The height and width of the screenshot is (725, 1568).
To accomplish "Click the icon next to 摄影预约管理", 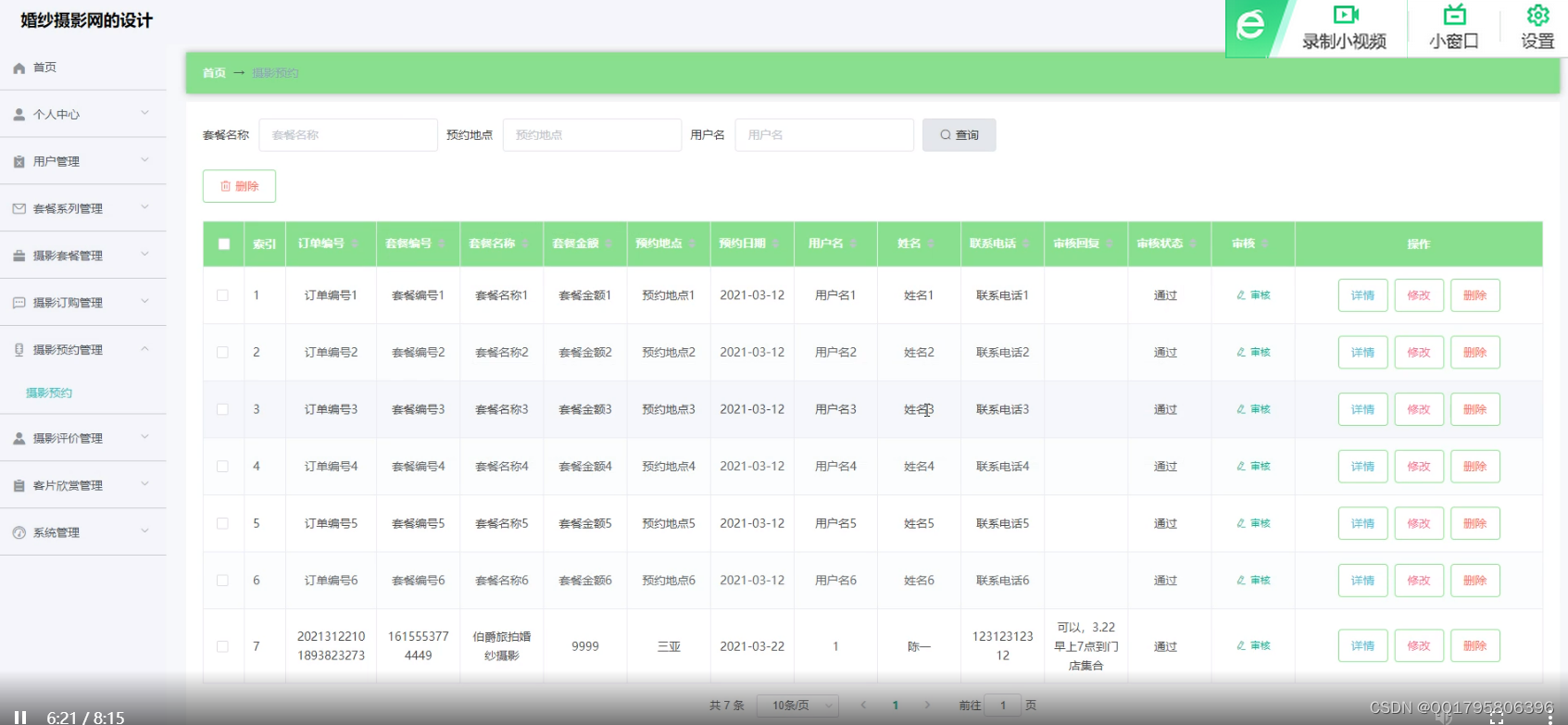I will click(x=19, y=350).
